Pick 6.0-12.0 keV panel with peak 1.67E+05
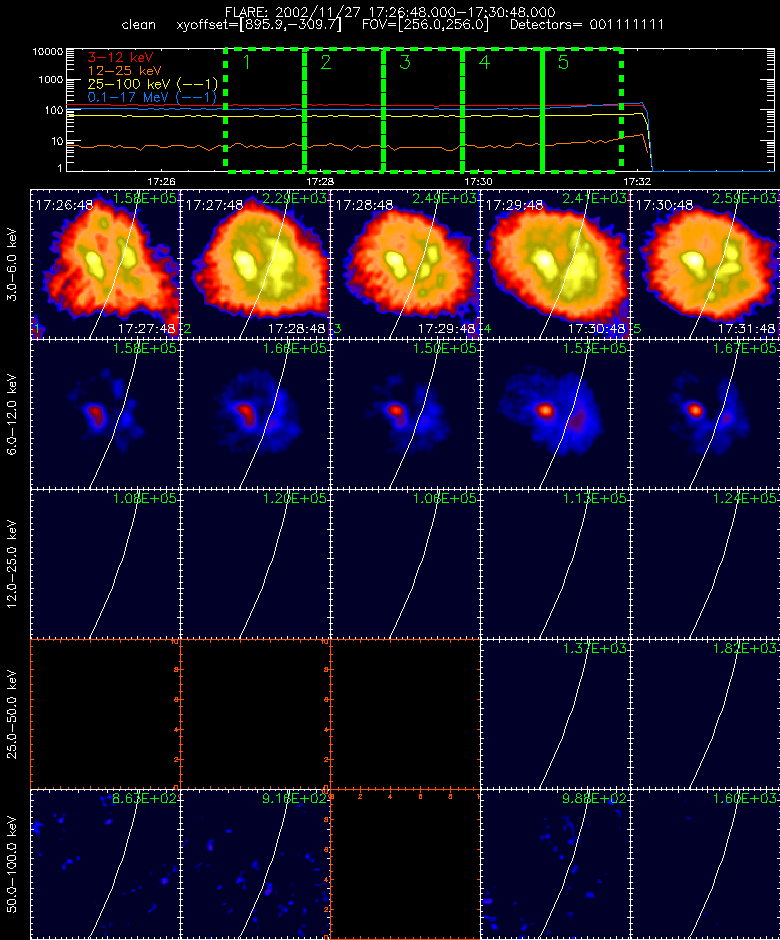780x940 pixels. 705,414
